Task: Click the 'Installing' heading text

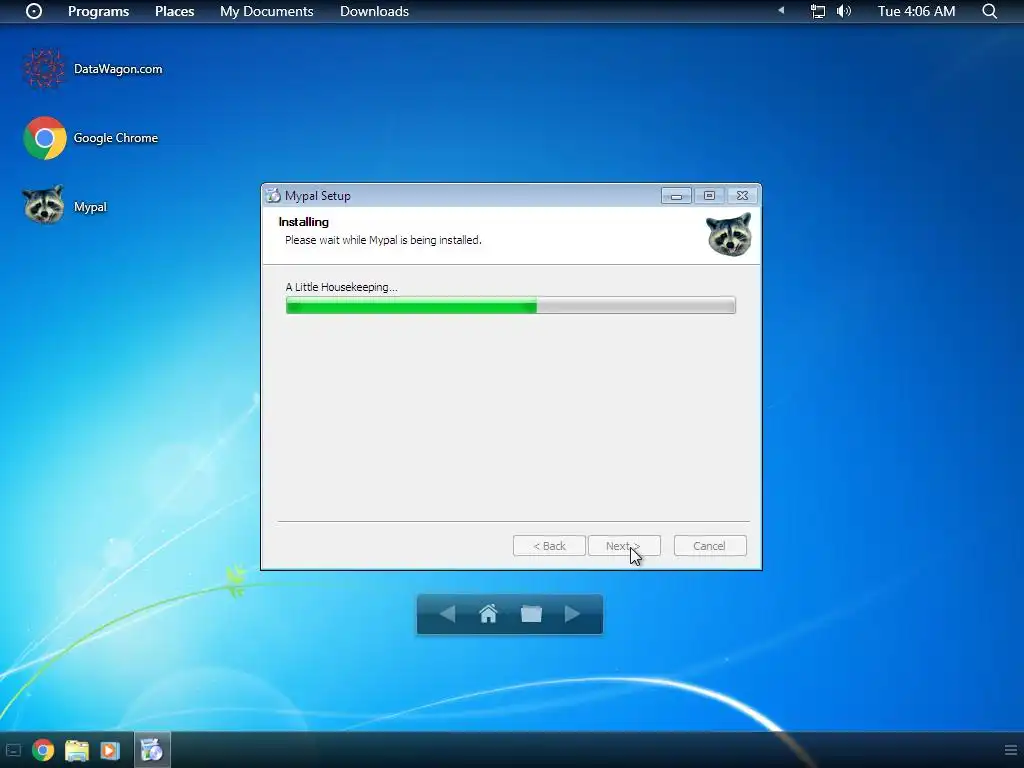Action: [304, 222]
